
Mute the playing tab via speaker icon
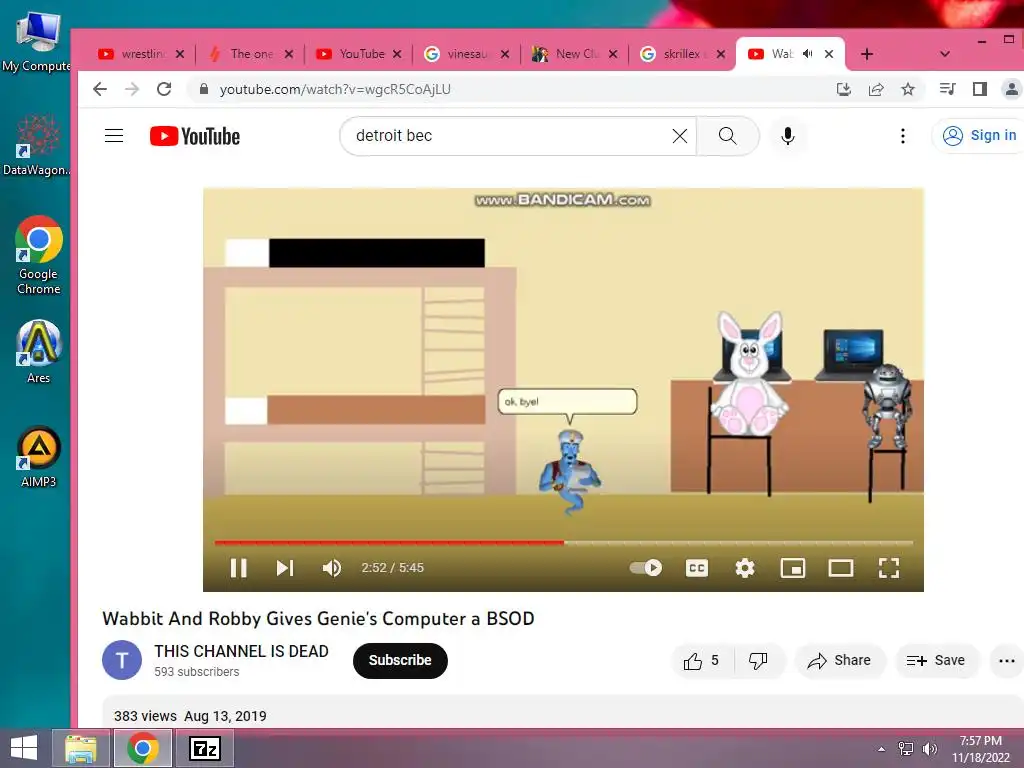[x=807, y=54]
